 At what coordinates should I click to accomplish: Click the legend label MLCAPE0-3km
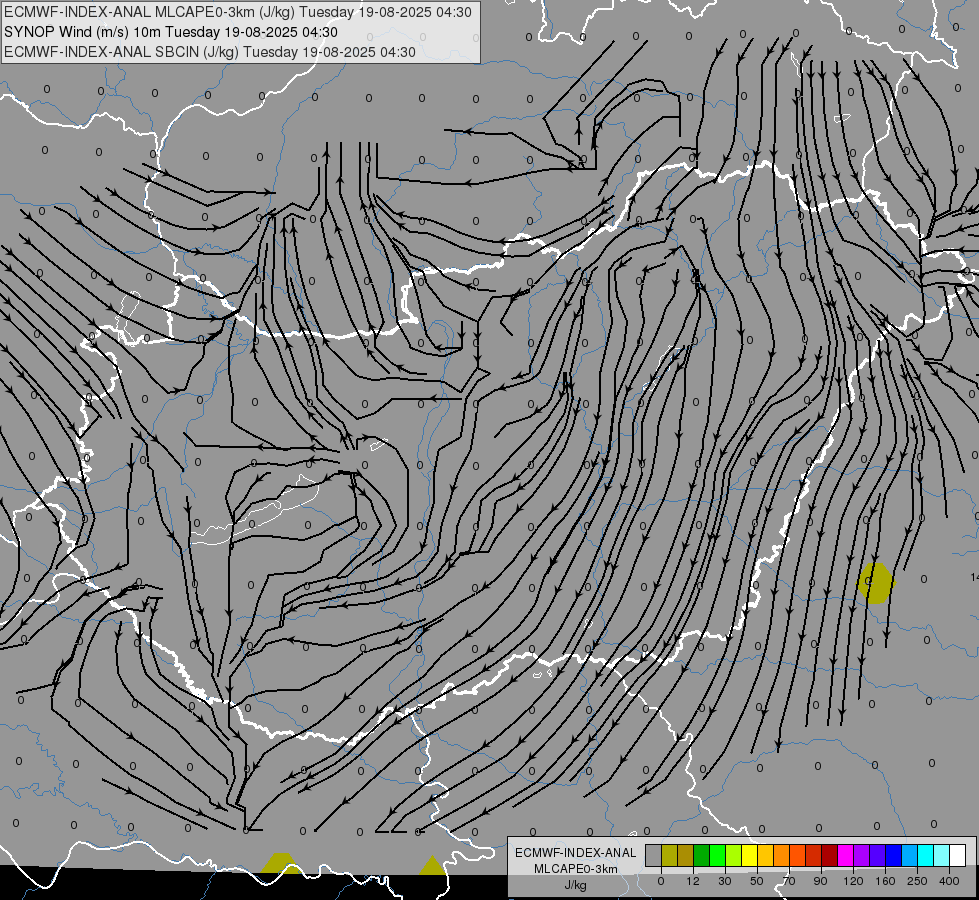(575, 869)
